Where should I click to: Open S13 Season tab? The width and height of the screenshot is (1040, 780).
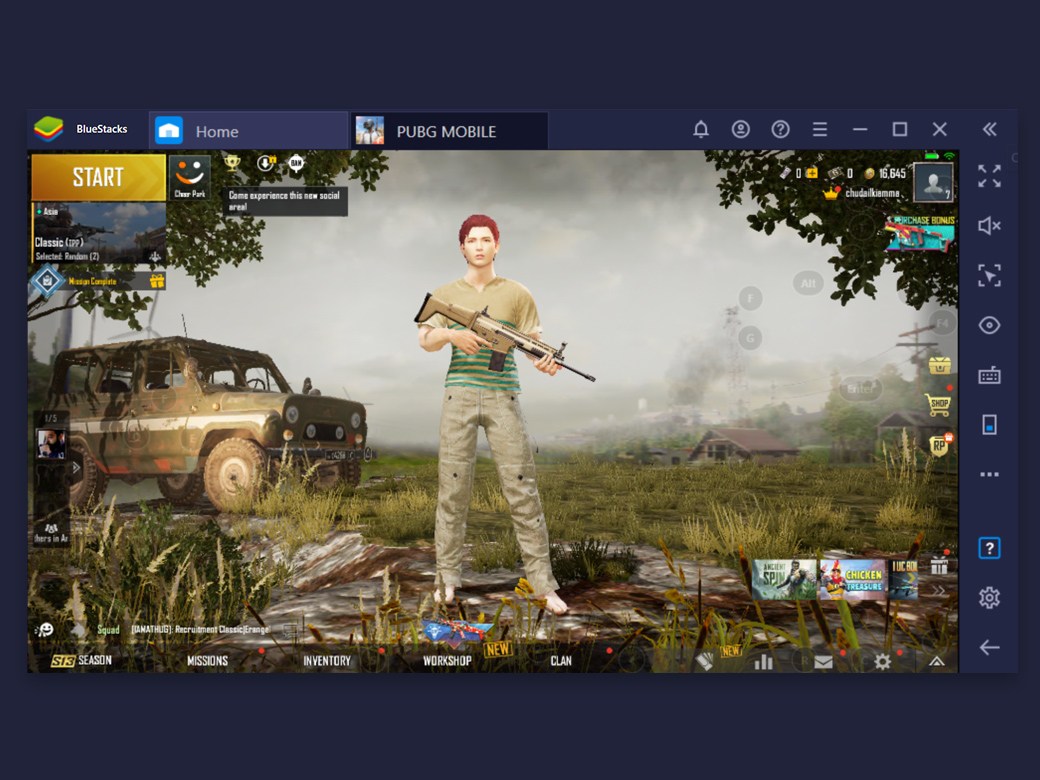point(82,661)
